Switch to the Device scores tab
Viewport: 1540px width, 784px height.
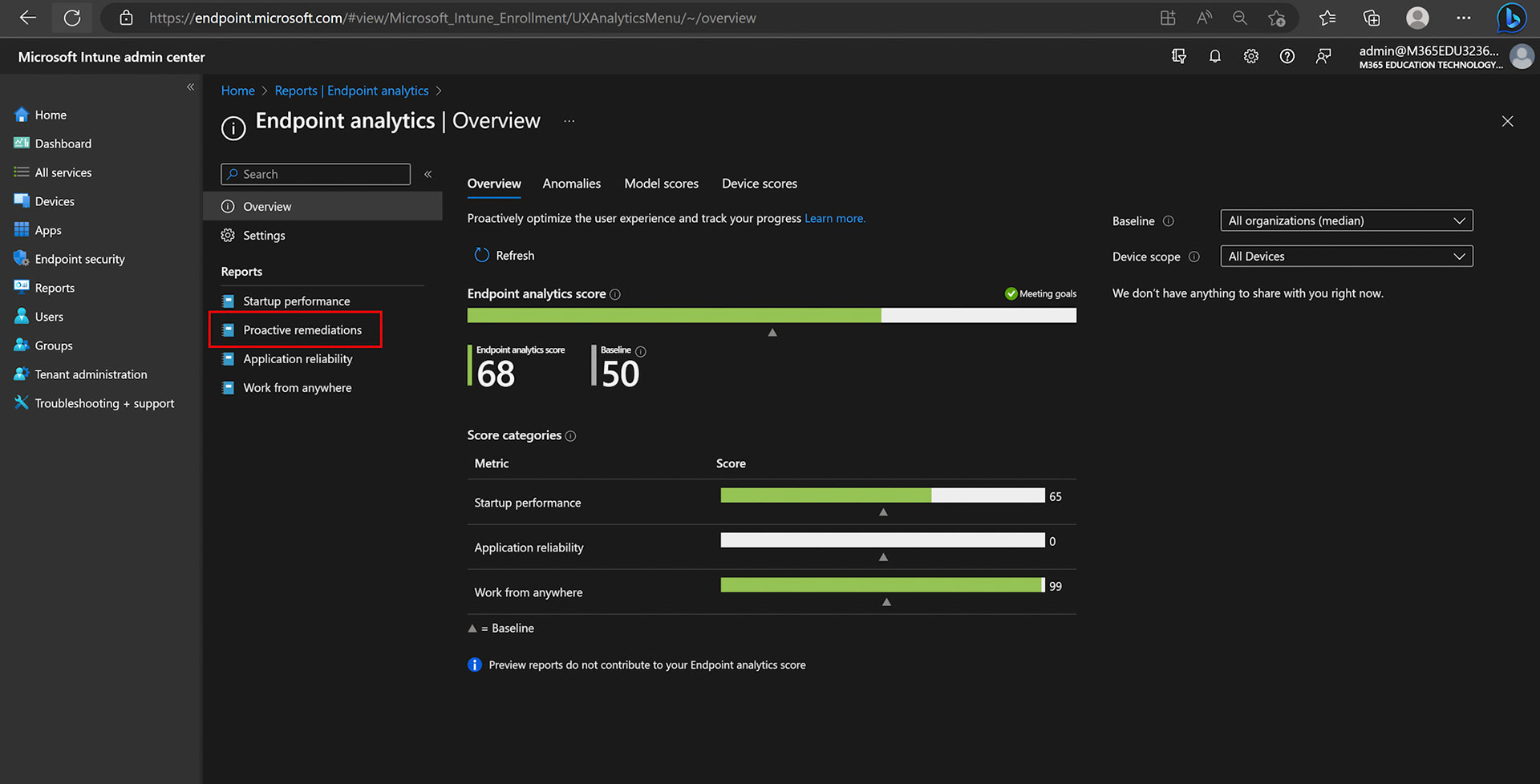[760, 184]
